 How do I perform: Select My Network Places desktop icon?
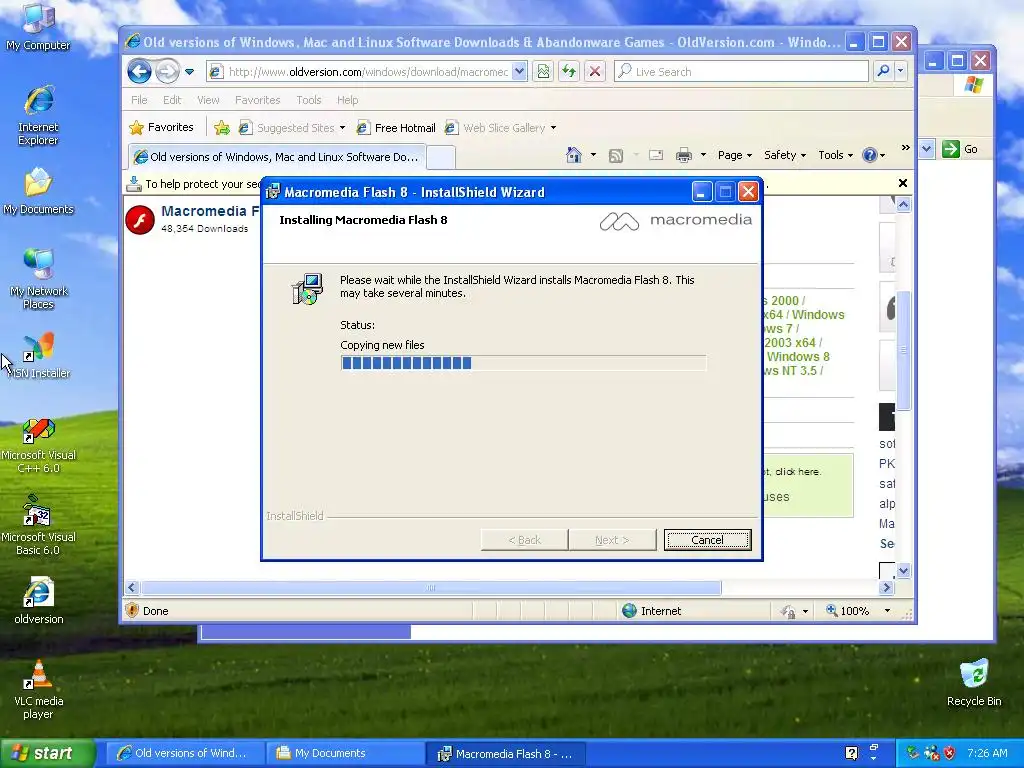click(x=38, y=279)
